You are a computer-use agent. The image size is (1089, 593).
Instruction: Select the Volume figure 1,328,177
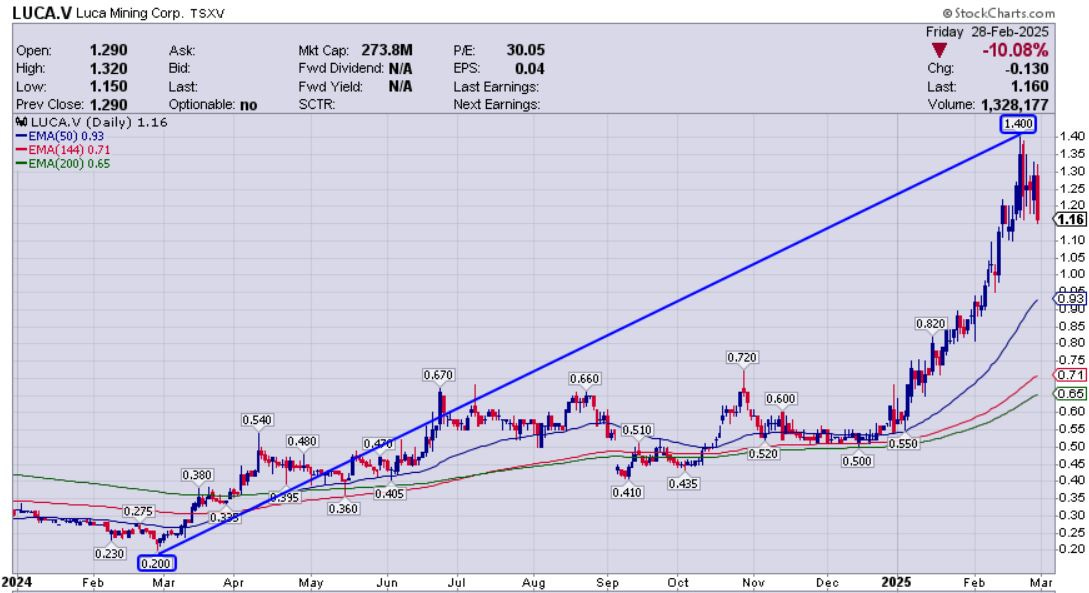(x=1015, y=105)
